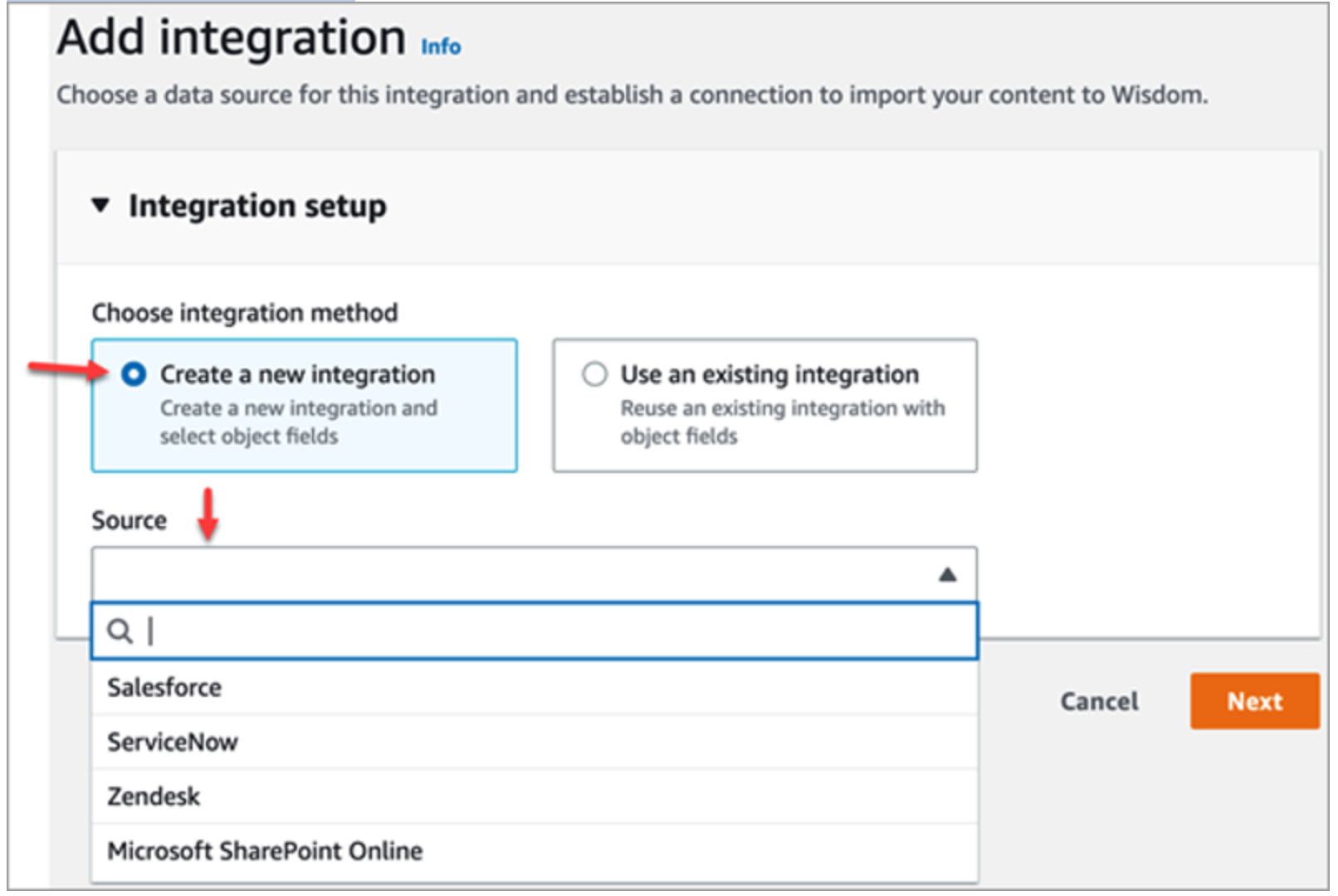Image resolution: width=1338 pixels, height=896 pixels.
Task: Close the Source dropdown using the up arrow
Action: [x=947, y=574]
